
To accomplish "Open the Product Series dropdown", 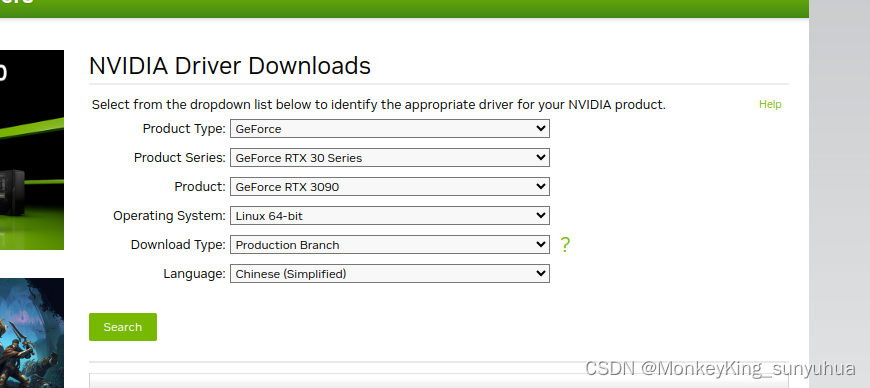I will pos(390,158).
